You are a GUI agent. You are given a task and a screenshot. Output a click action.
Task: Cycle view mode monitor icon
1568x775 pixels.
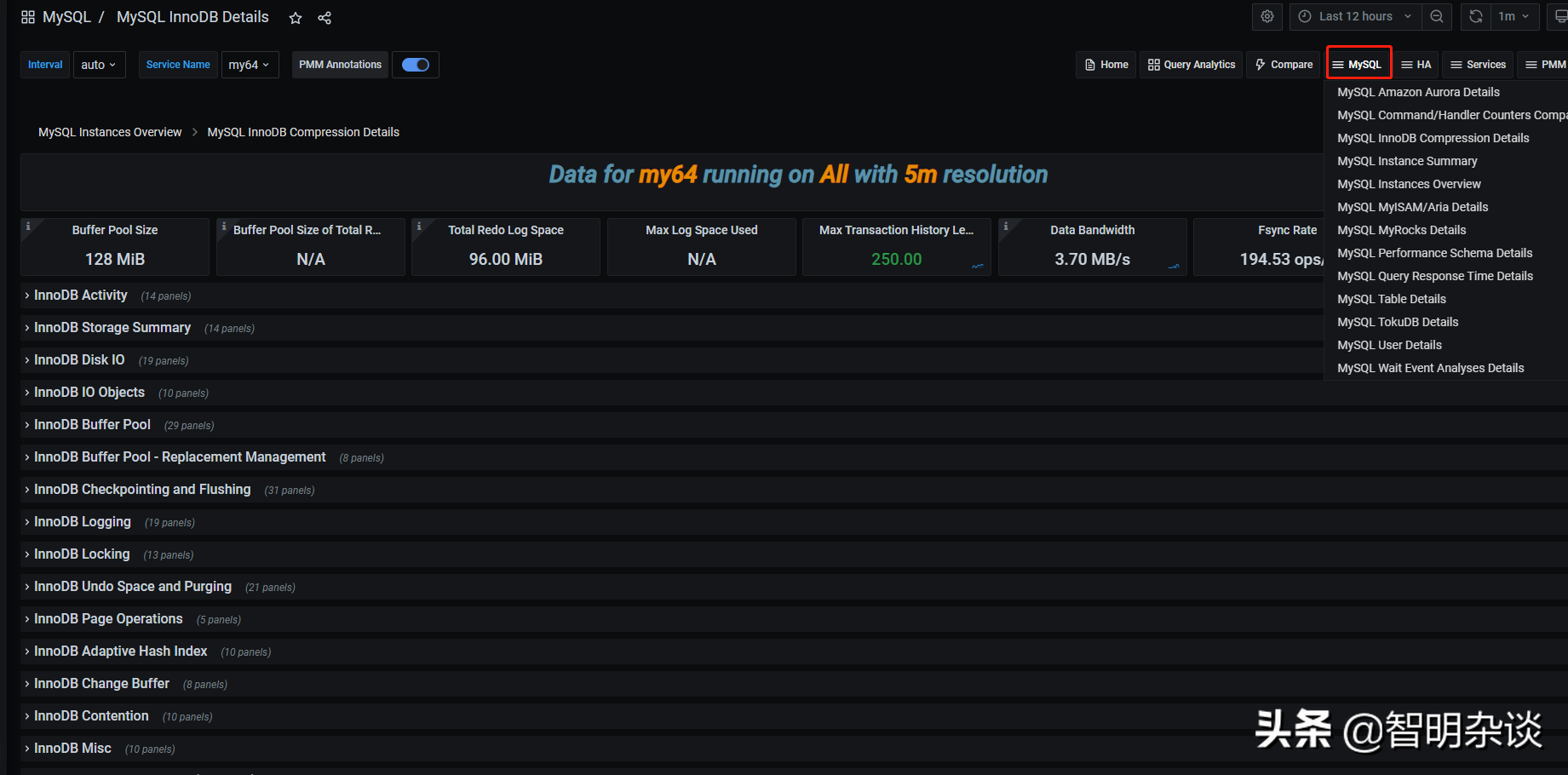(x=1561, y=16)
